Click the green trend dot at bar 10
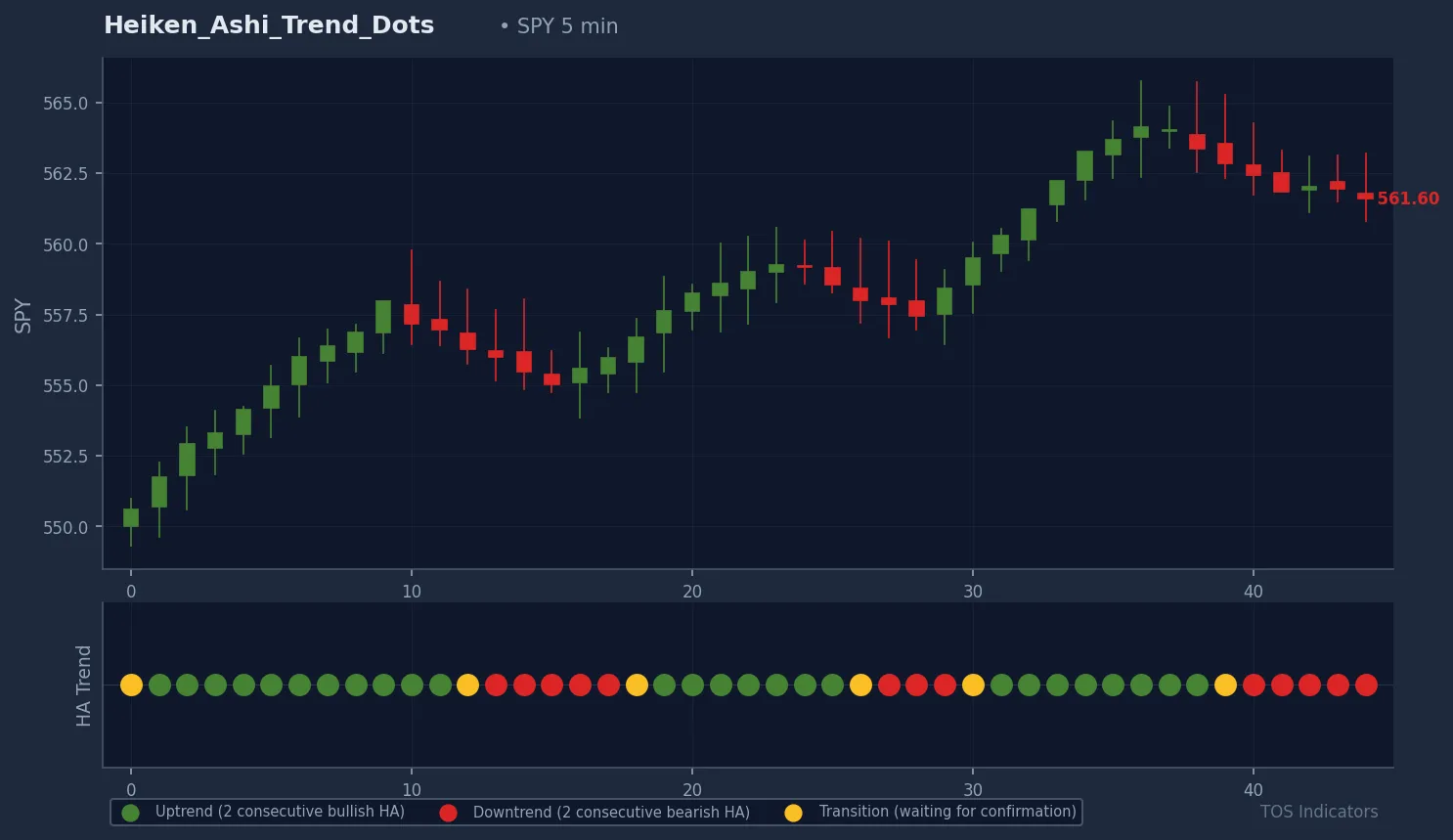The width and height of the screenshot is (1453, 840). [412, 685]
